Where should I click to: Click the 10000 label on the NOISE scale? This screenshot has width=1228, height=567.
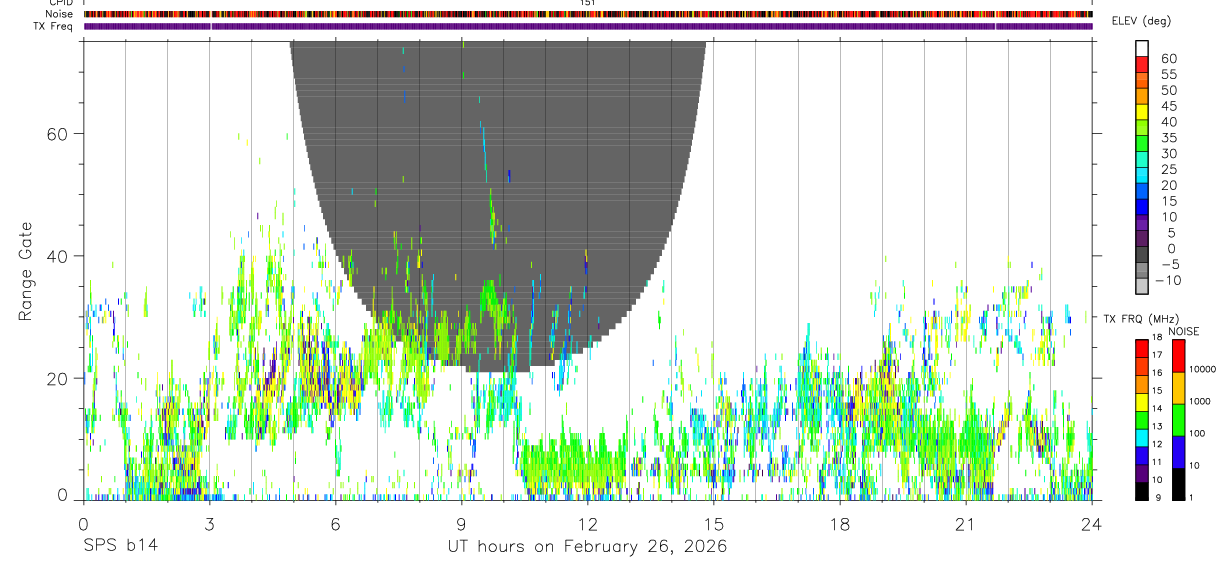point(1201,369)
